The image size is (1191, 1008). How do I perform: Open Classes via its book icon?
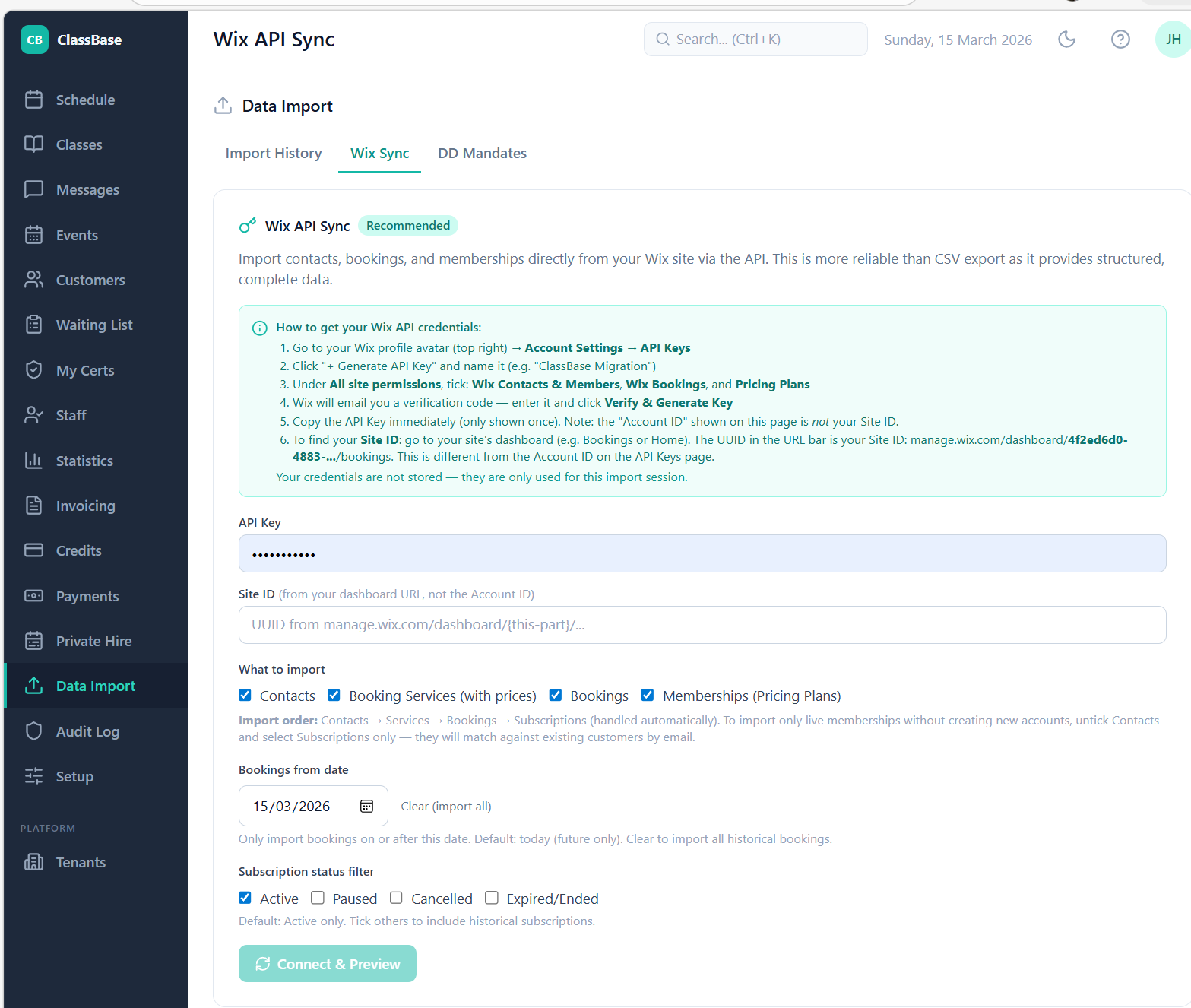[x=33, y=144]
